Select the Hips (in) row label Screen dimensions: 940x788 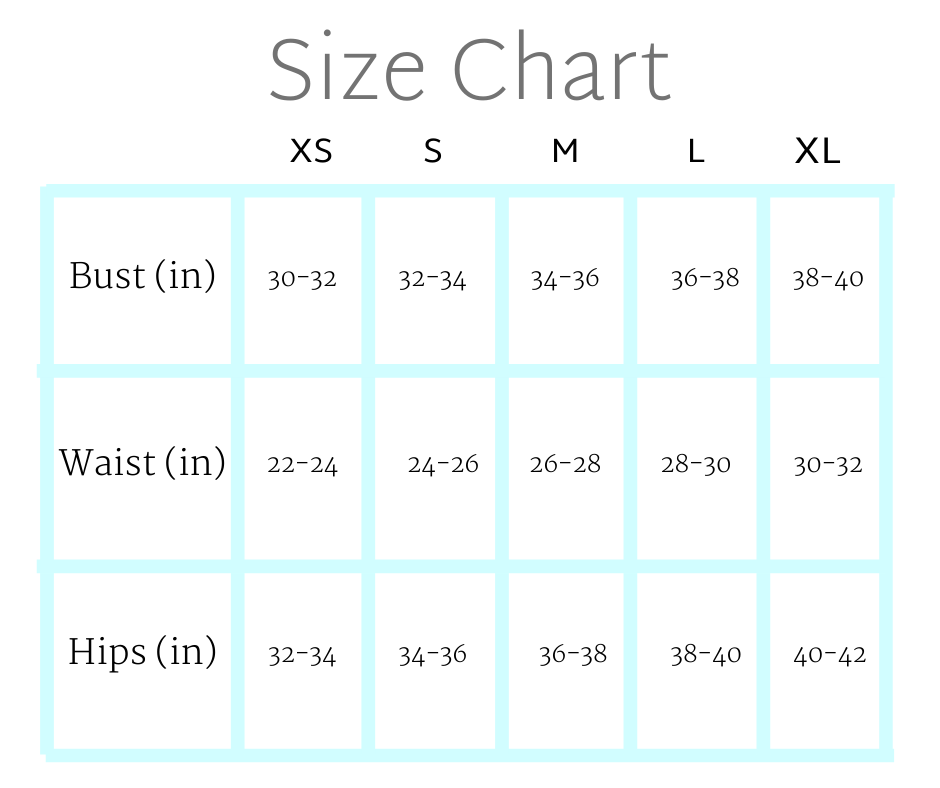[142, 652]
